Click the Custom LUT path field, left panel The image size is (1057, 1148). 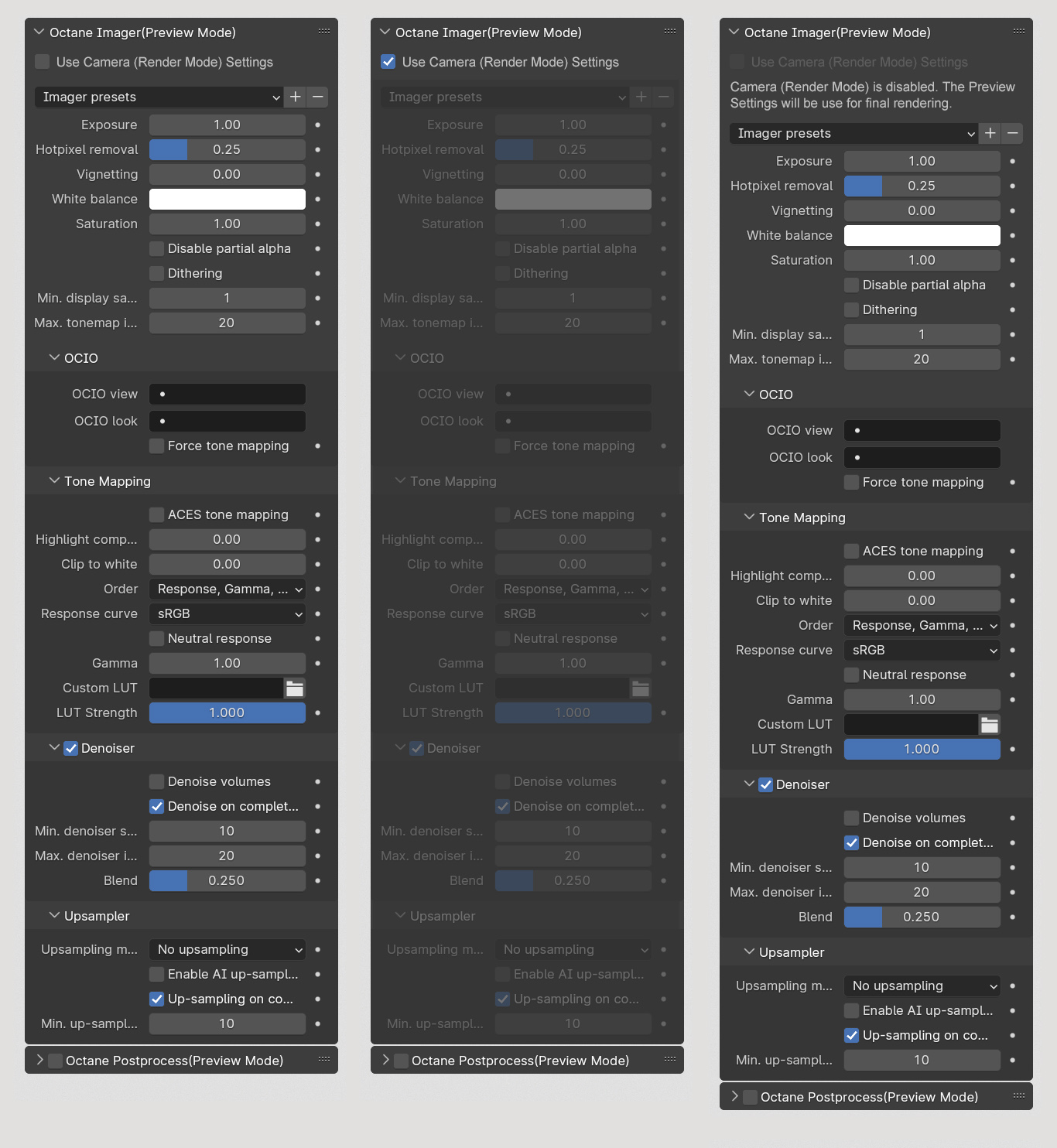tap(217, 688)
